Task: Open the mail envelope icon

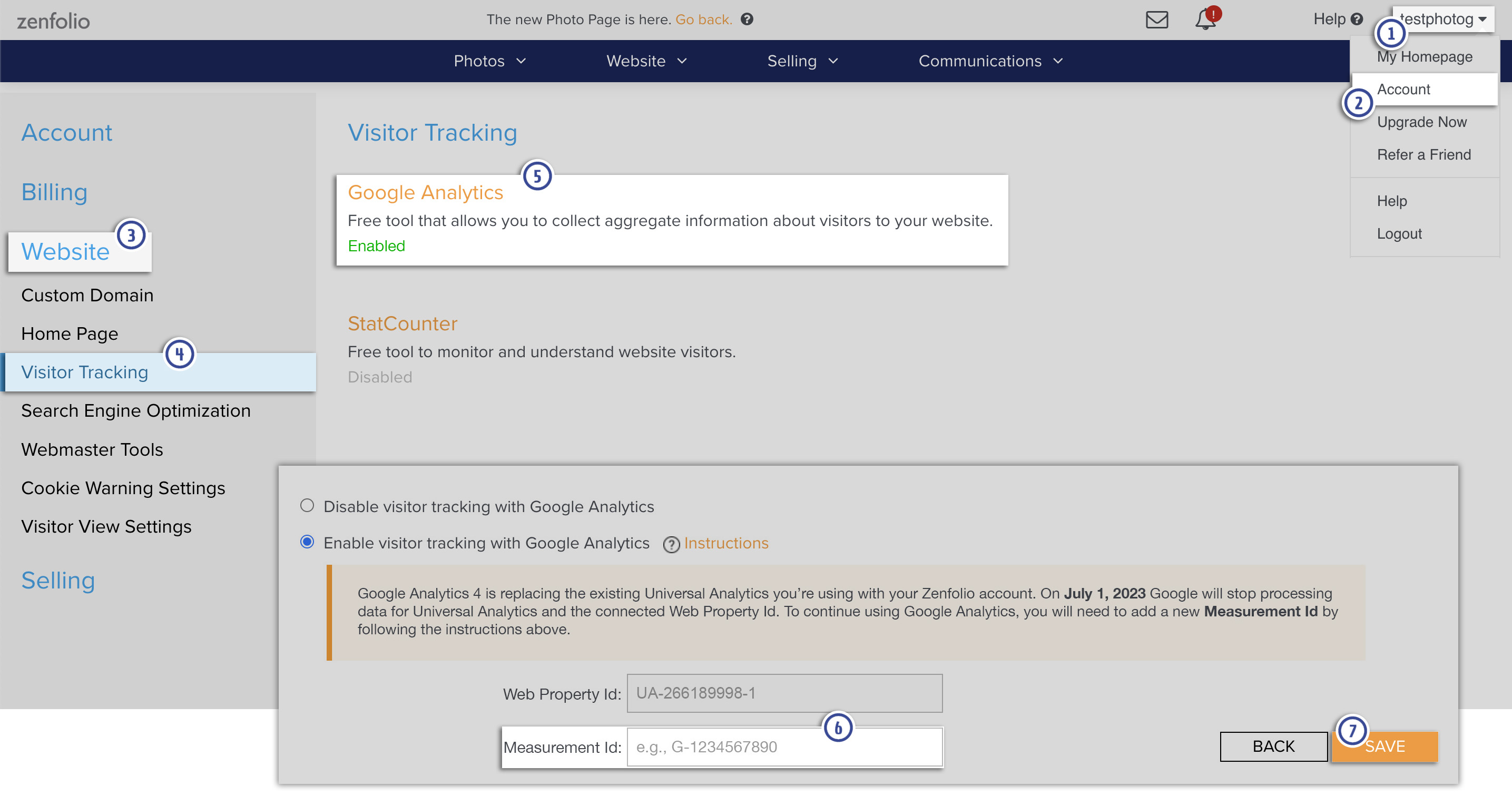Action: pyautogui.click(x=1156, y=20)
